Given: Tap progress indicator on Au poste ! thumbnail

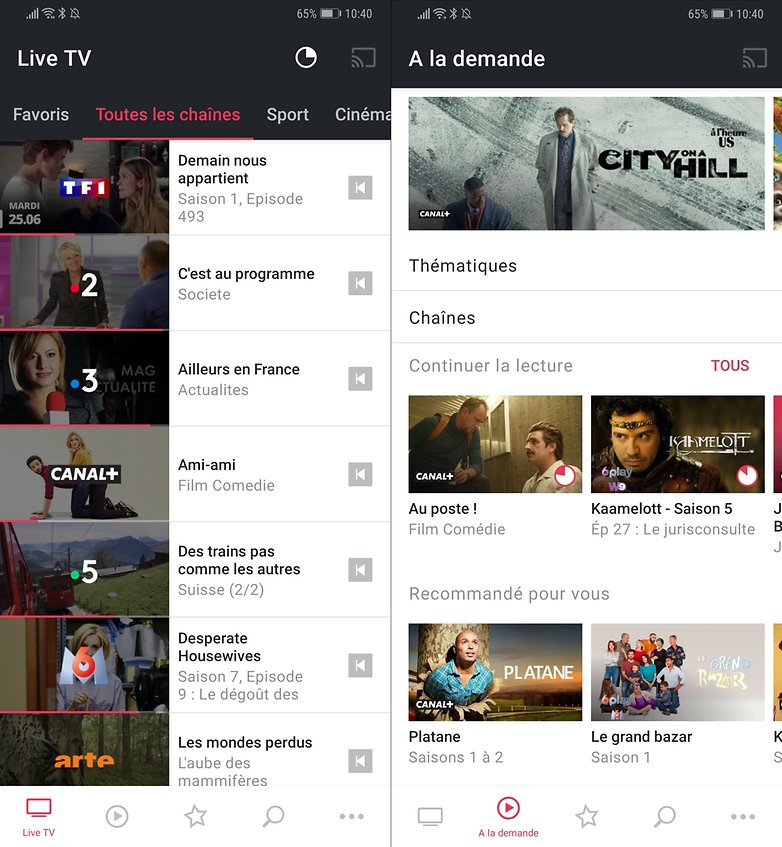Looking at the screenshot, I should pos(565,476).
